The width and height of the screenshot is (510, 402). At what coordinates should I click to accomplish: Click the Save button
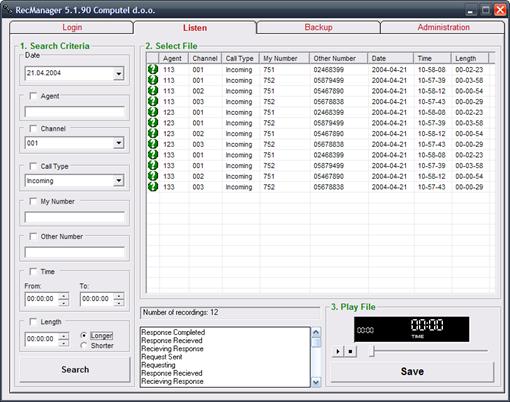point(412,371)
